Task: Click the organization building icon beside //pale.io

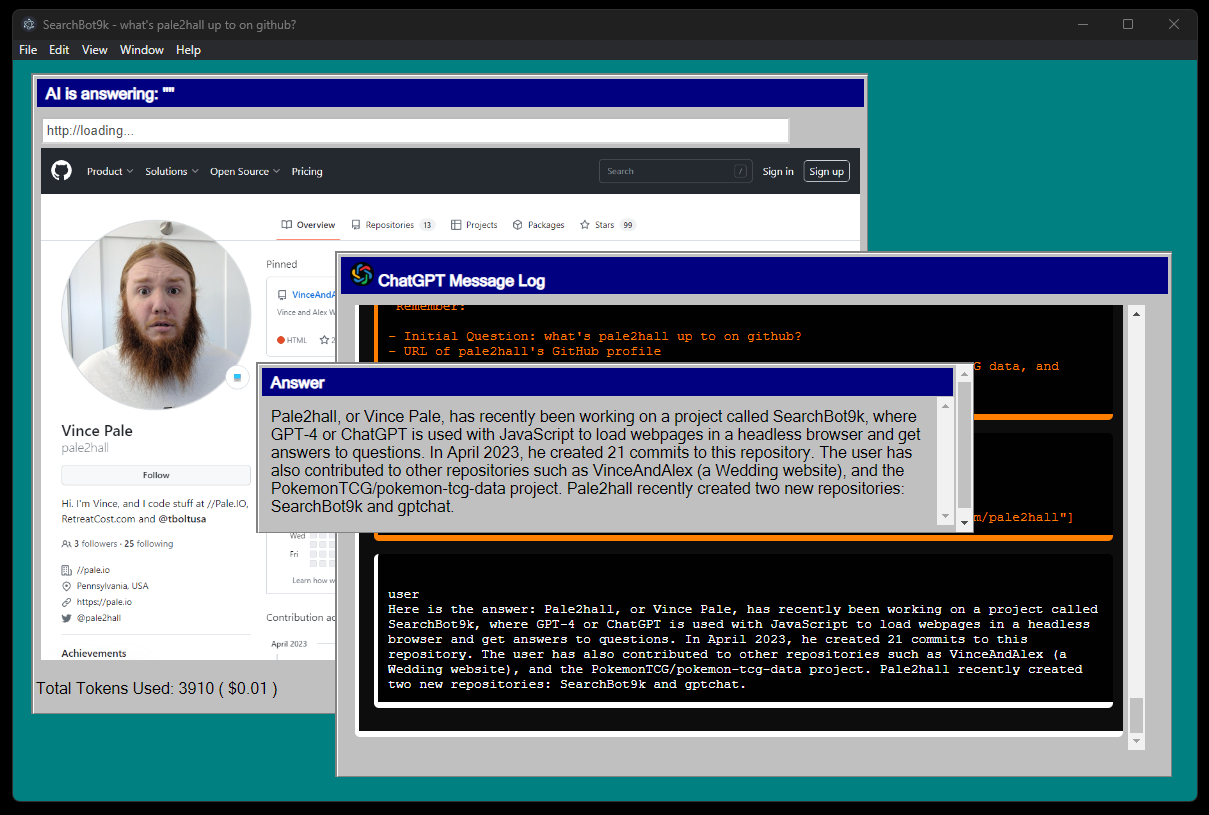Action: pos(66,570)
